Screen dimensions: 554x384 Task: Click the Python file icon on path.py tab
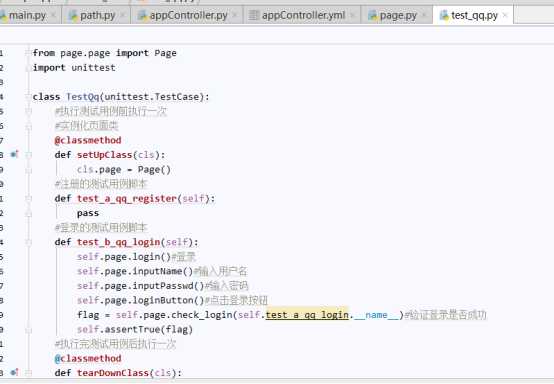click(x=73, y=16)
